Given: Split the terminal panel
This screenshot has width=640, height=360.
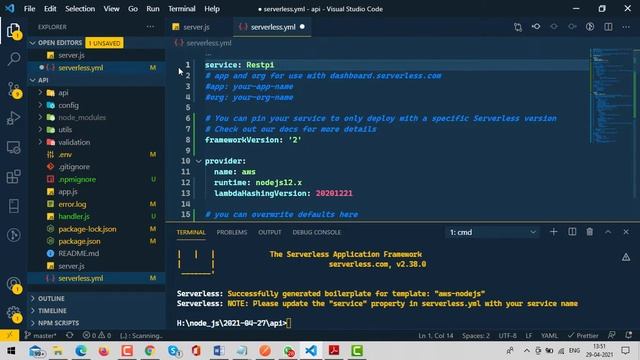Looking at the screenshot, I should coord(572,232).
